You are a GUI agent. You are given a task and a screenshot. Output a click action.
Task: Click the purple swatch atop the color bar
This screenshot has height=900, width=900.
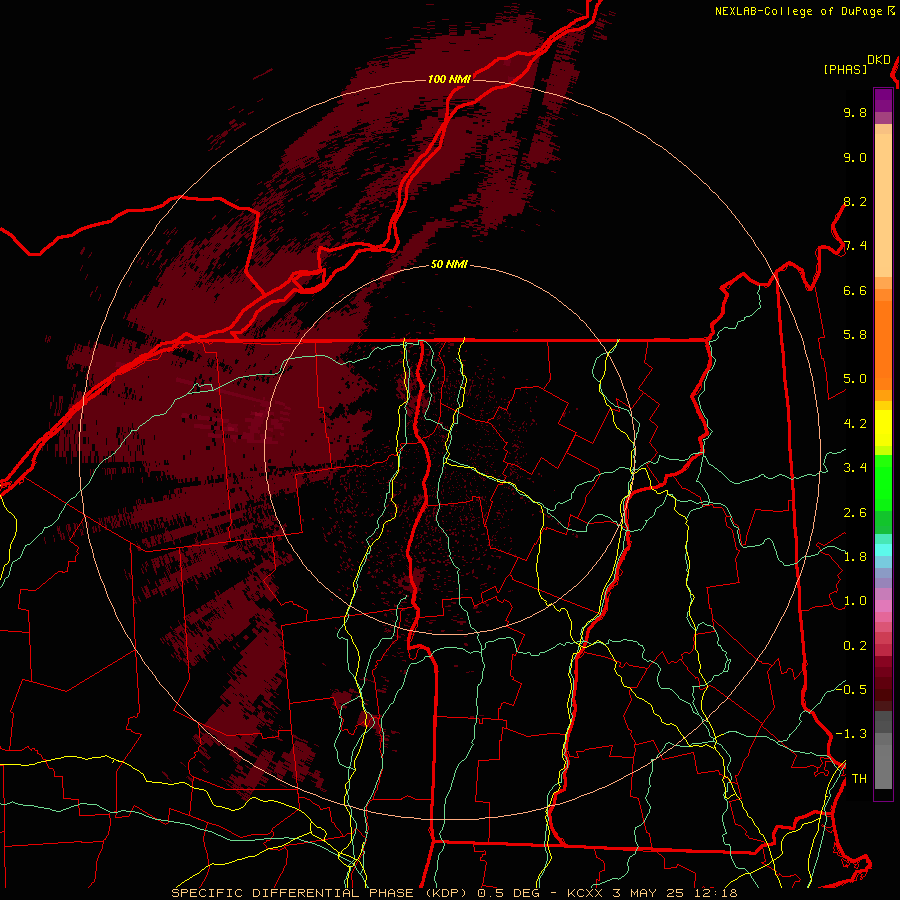coord(883,100)
